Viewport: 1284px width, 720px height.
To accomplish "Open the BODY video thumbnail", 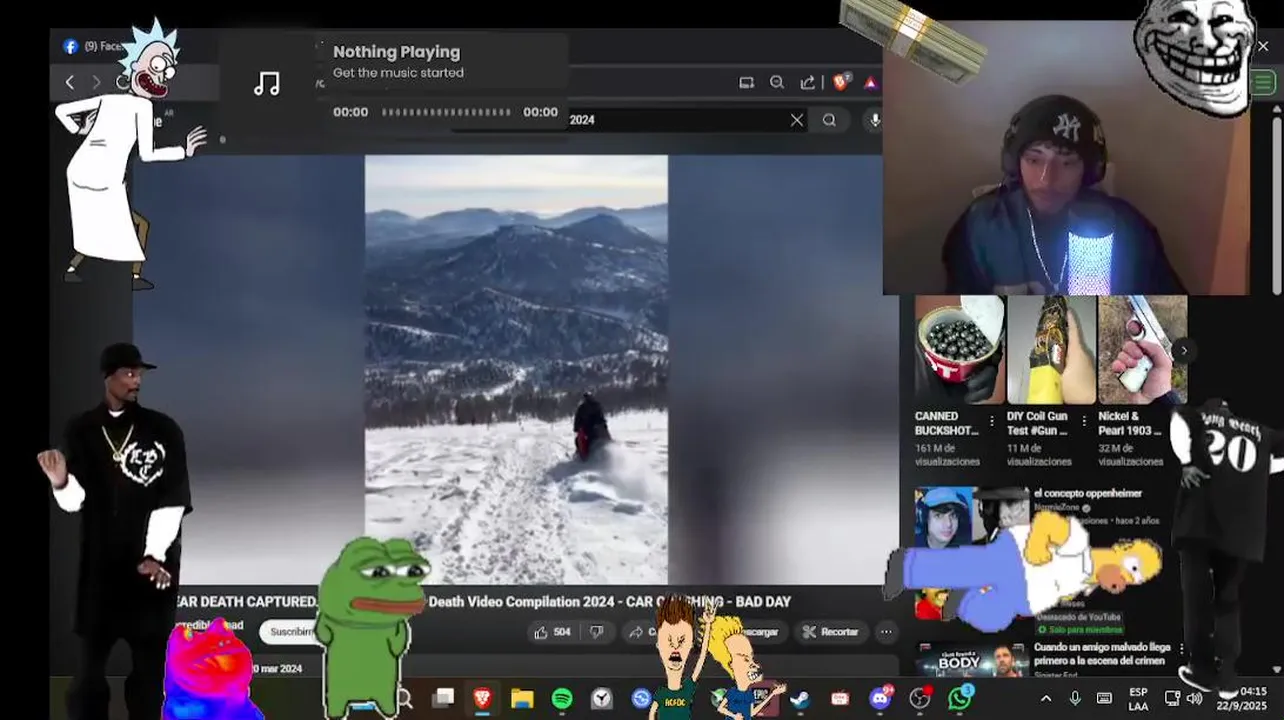I will 971,662.
